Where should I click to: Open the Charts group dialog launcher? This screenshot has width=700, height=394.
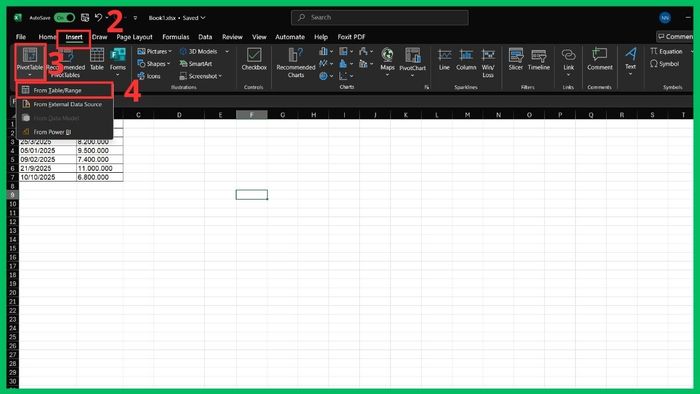[x=427, y=87]
